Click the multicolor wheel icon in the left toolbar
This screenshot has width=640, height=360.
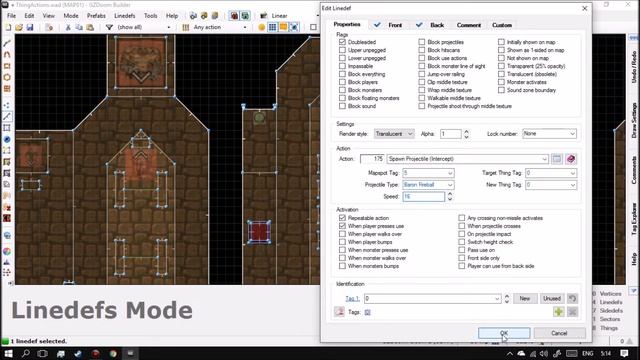[x=7, y=251]
